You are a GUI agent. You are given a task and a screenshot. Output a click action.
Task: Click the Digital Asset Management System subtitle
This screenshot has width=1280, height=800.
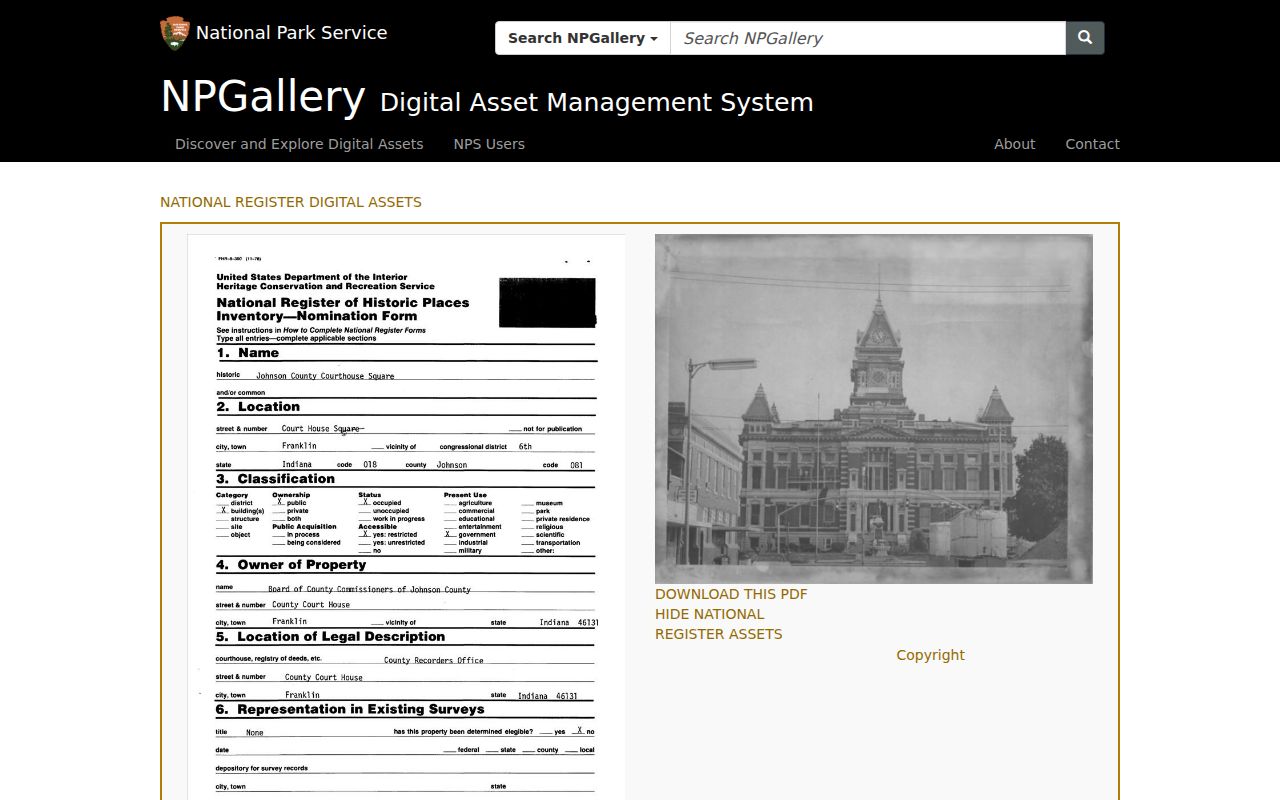597,102
